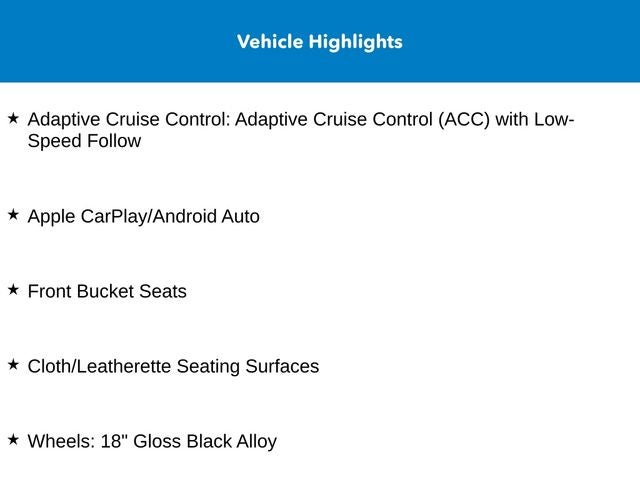This screenshot has width=640, height=480.
Task: Click the "Speed Follow" continuation line
Action: 84,142
